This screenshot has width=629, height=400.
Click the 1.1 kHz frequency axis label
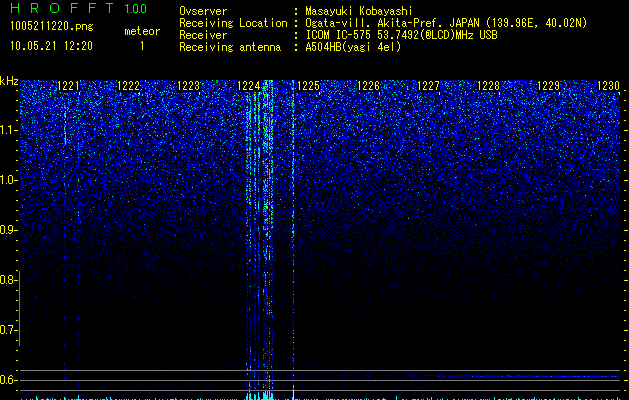click(x=8, y=130)
